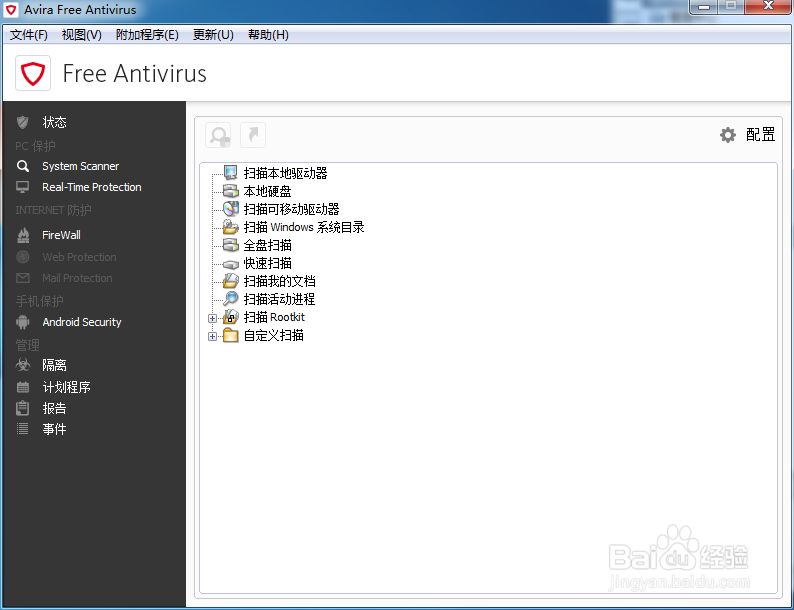This screenshot has height=610, width=794.
Task: Click the FireWall flame icon
Action: tap(23, 235)
